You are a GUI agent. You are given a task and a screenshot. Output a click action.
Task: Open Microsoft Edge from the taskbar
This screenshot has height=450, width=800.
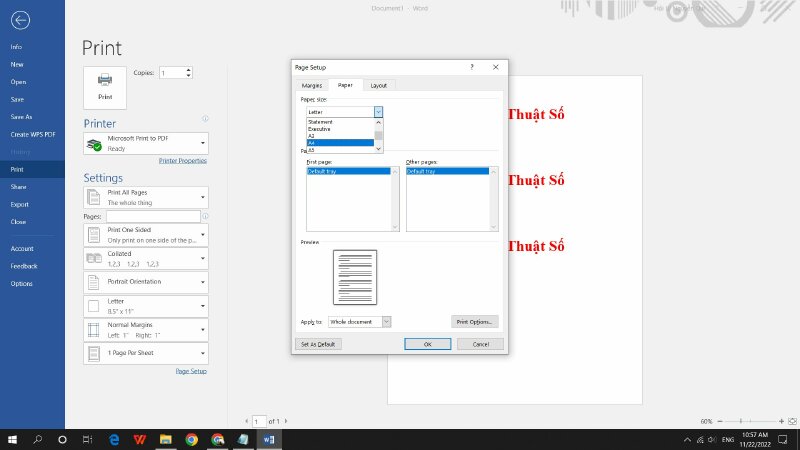114,439
